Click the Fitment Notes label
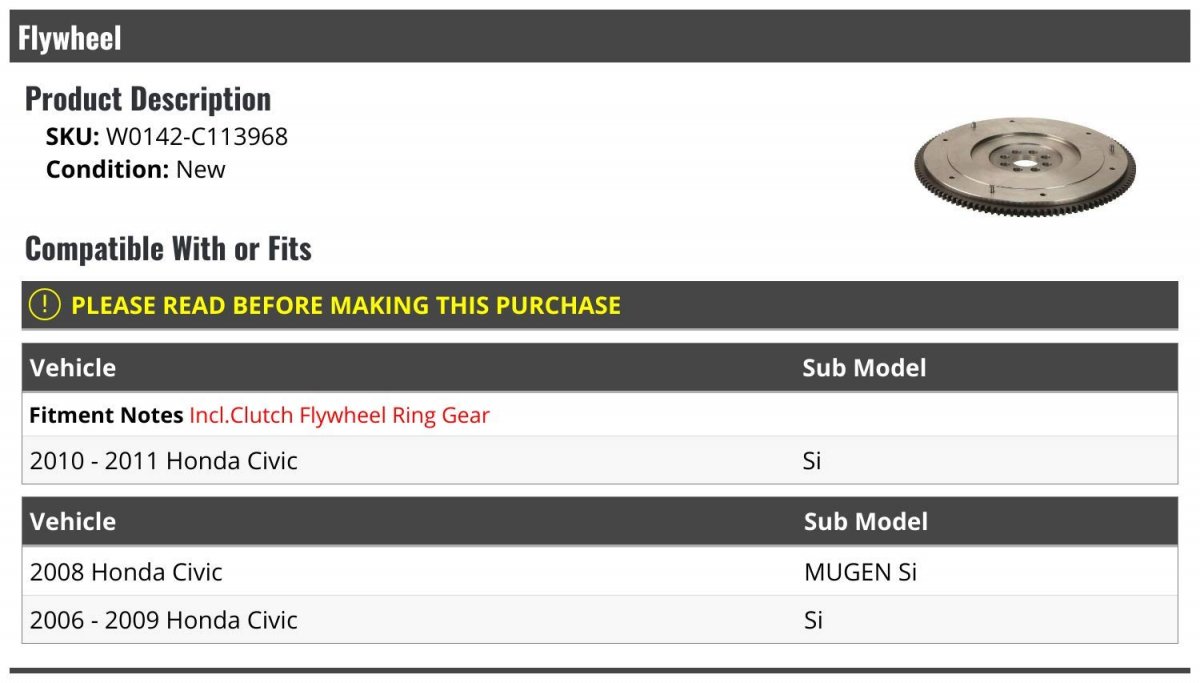This screenshot has height=683, width=1200. pos(106,415)
